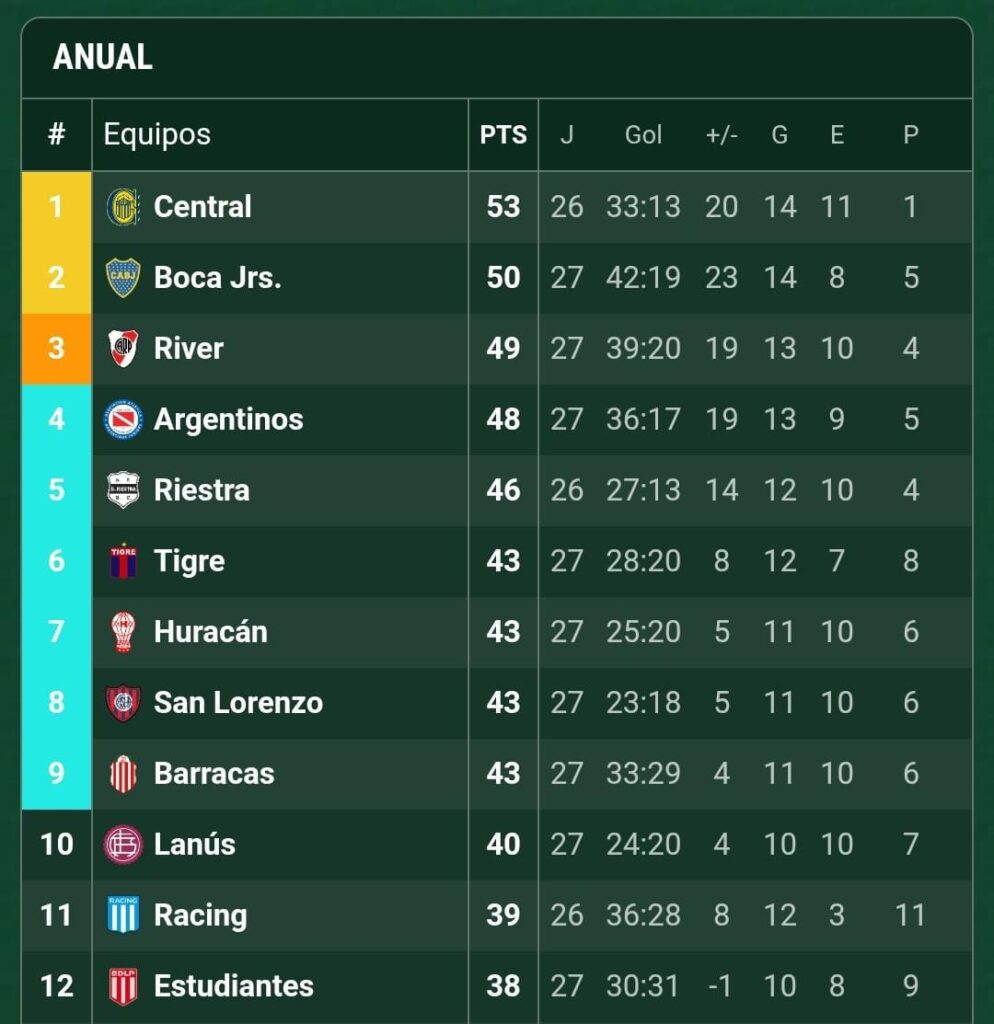Click the Huracán club crest
The image size is (994, 1024).
[123, 632]
